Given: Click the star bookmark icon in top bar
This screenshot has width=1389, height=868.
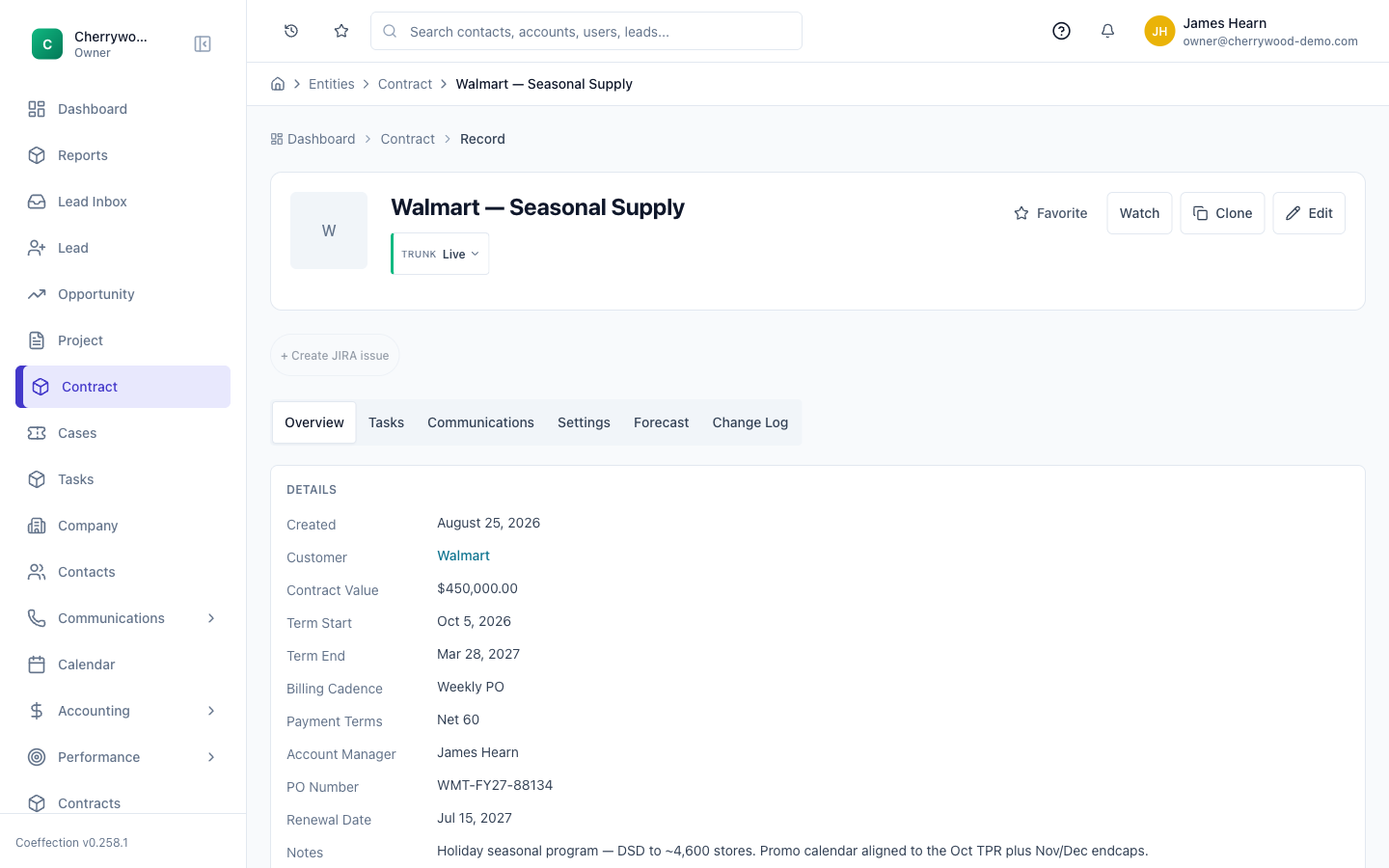Looking at the screenshot, I should pos(341,31).
